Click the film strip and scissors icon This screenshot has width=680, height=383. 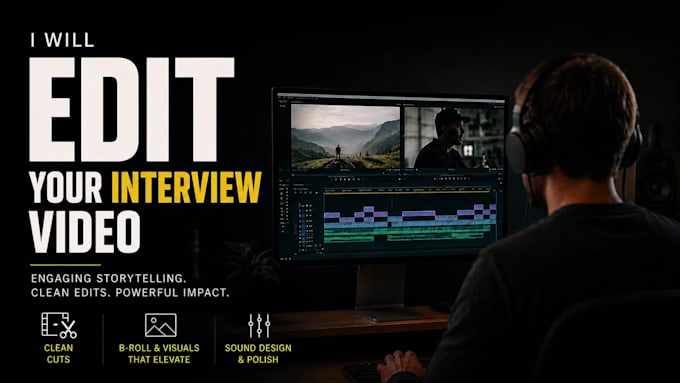point(59,325)
